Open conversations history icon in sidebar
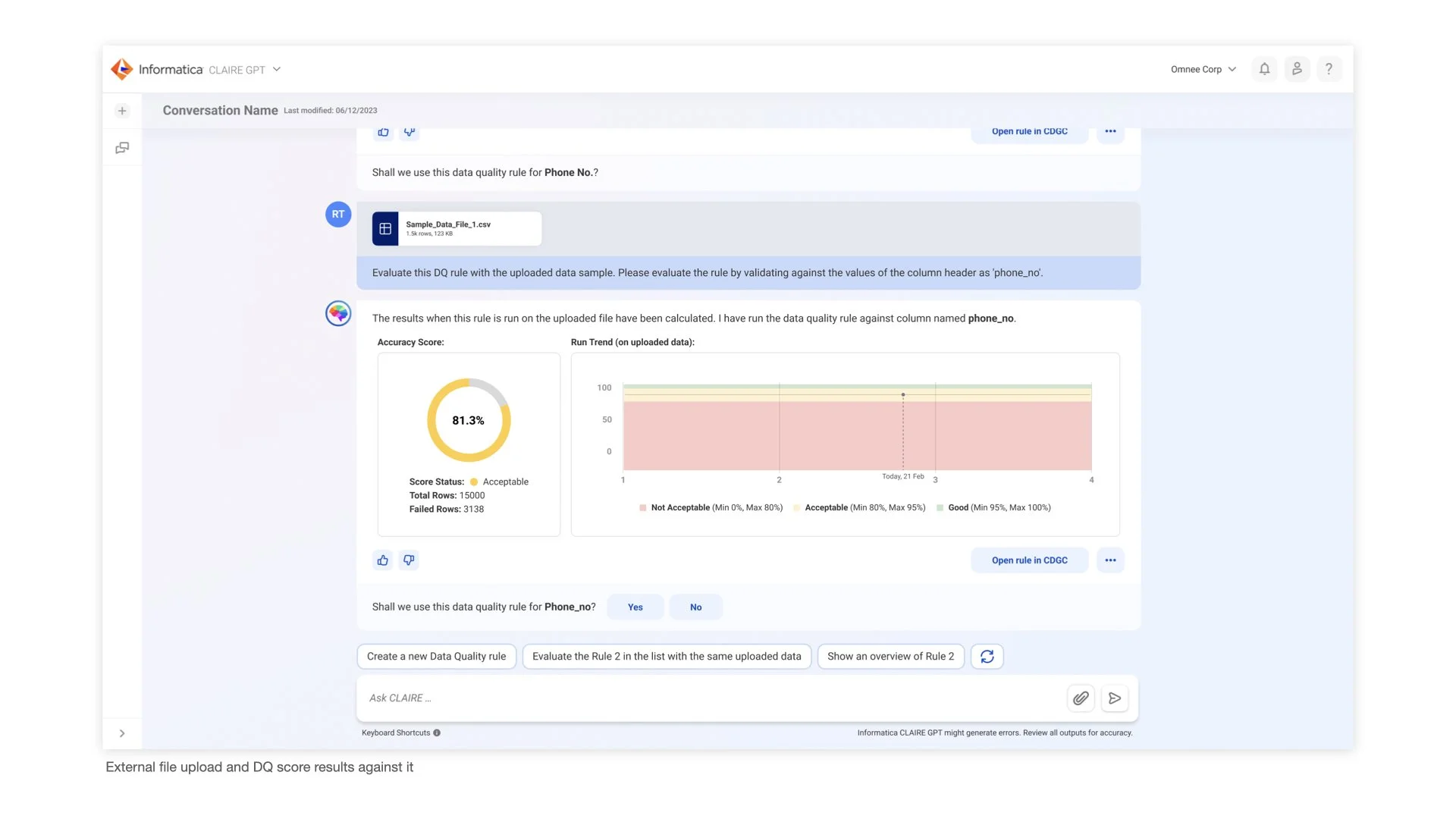 coord(122,148)
